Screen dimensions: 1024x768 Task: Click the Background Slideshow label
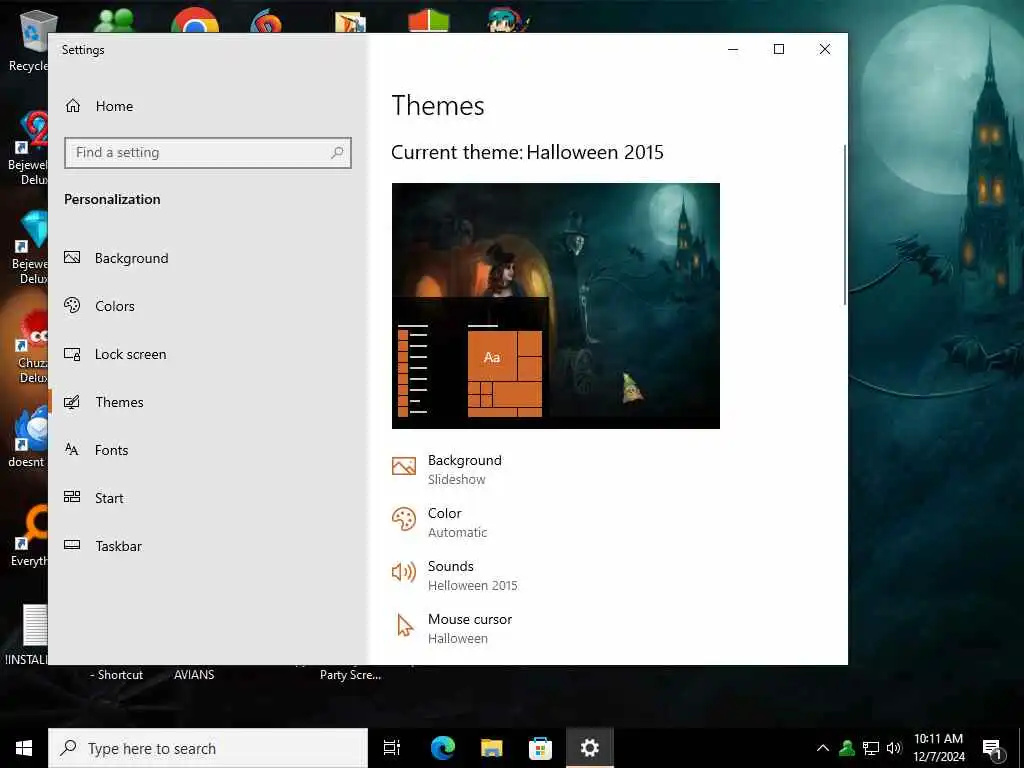(464, 469)
